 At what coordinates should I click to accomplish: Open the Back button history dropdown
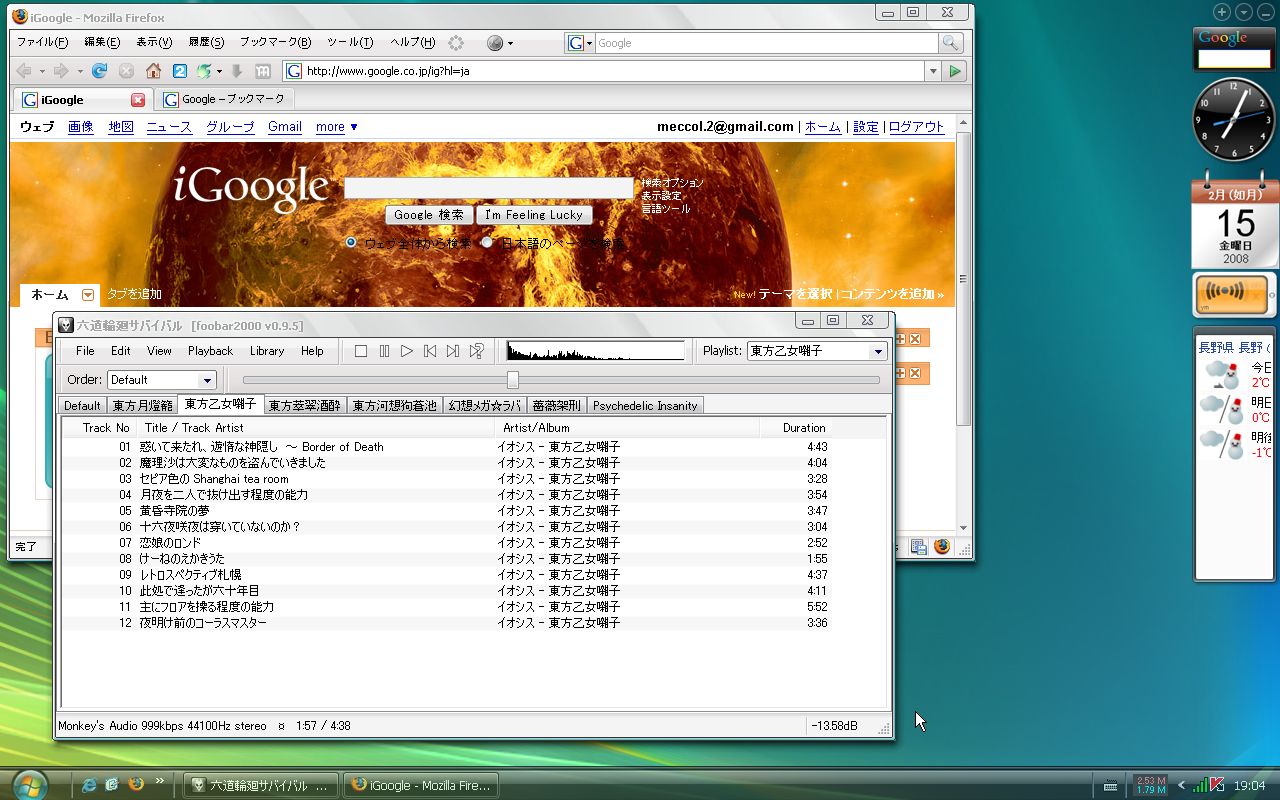(42, 71)
